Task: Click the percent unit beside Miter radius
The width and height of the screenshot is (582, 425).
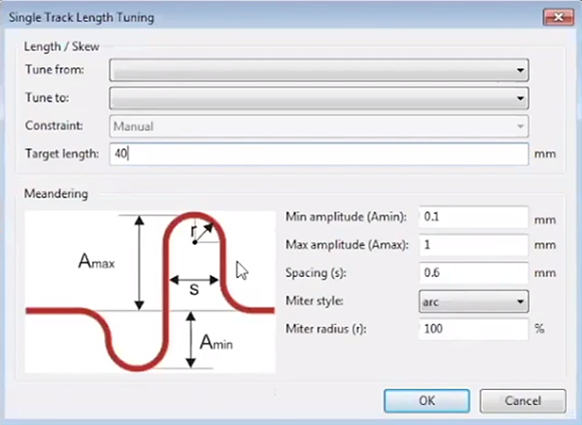Action: point(539,328)
